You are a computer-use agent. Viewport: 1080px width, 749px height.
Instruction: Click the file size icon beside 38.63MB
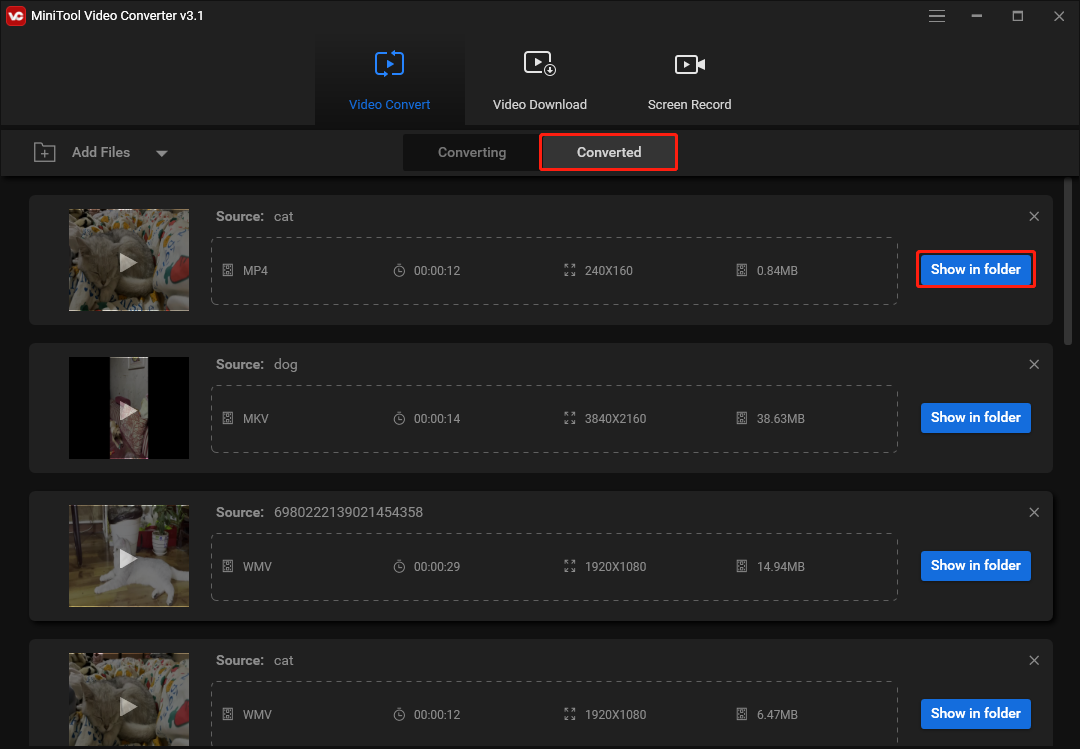pyautogui.click(x=742, y=418)
